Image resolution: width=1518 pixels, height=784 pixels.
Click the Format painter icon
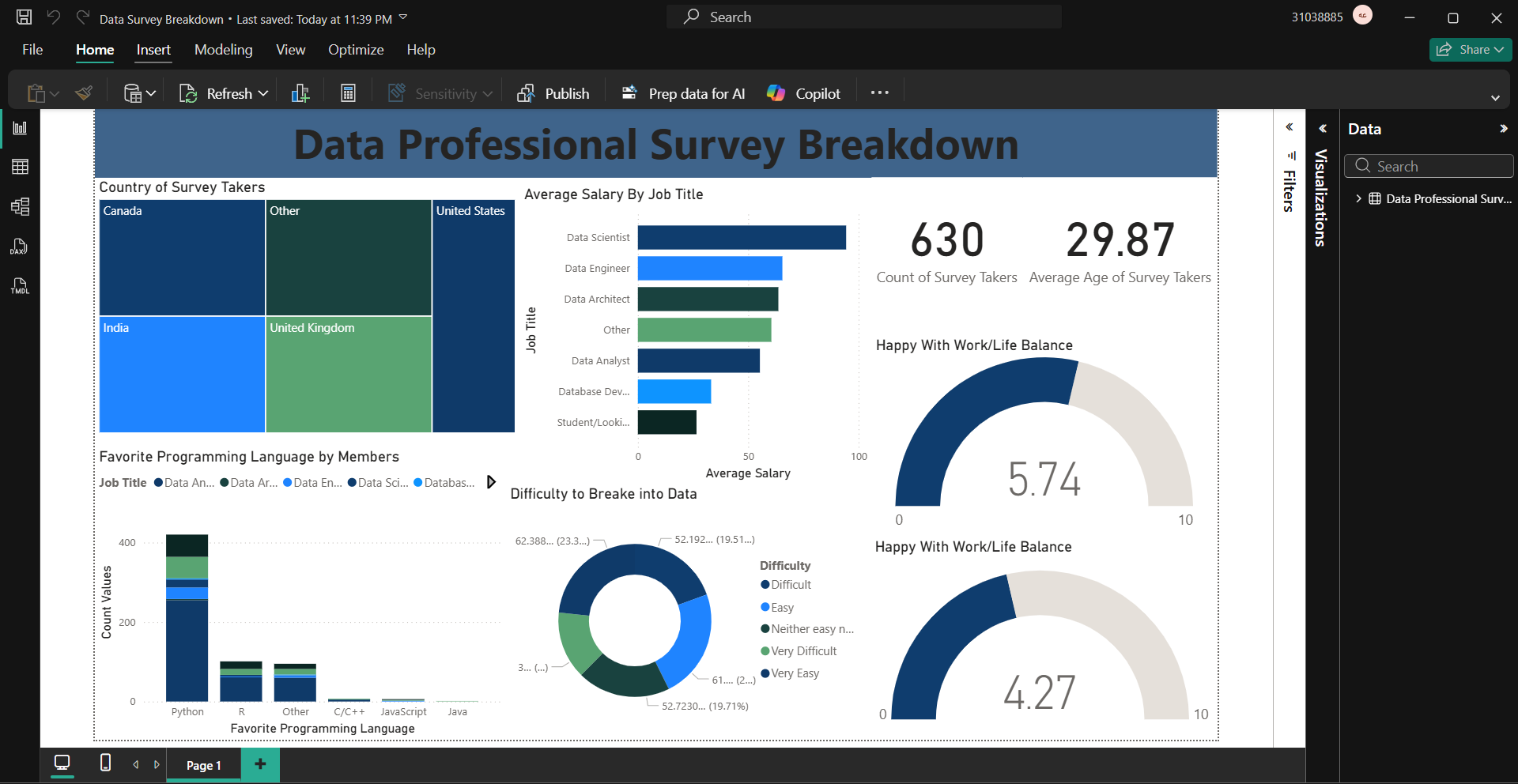(x=84, y=93)
